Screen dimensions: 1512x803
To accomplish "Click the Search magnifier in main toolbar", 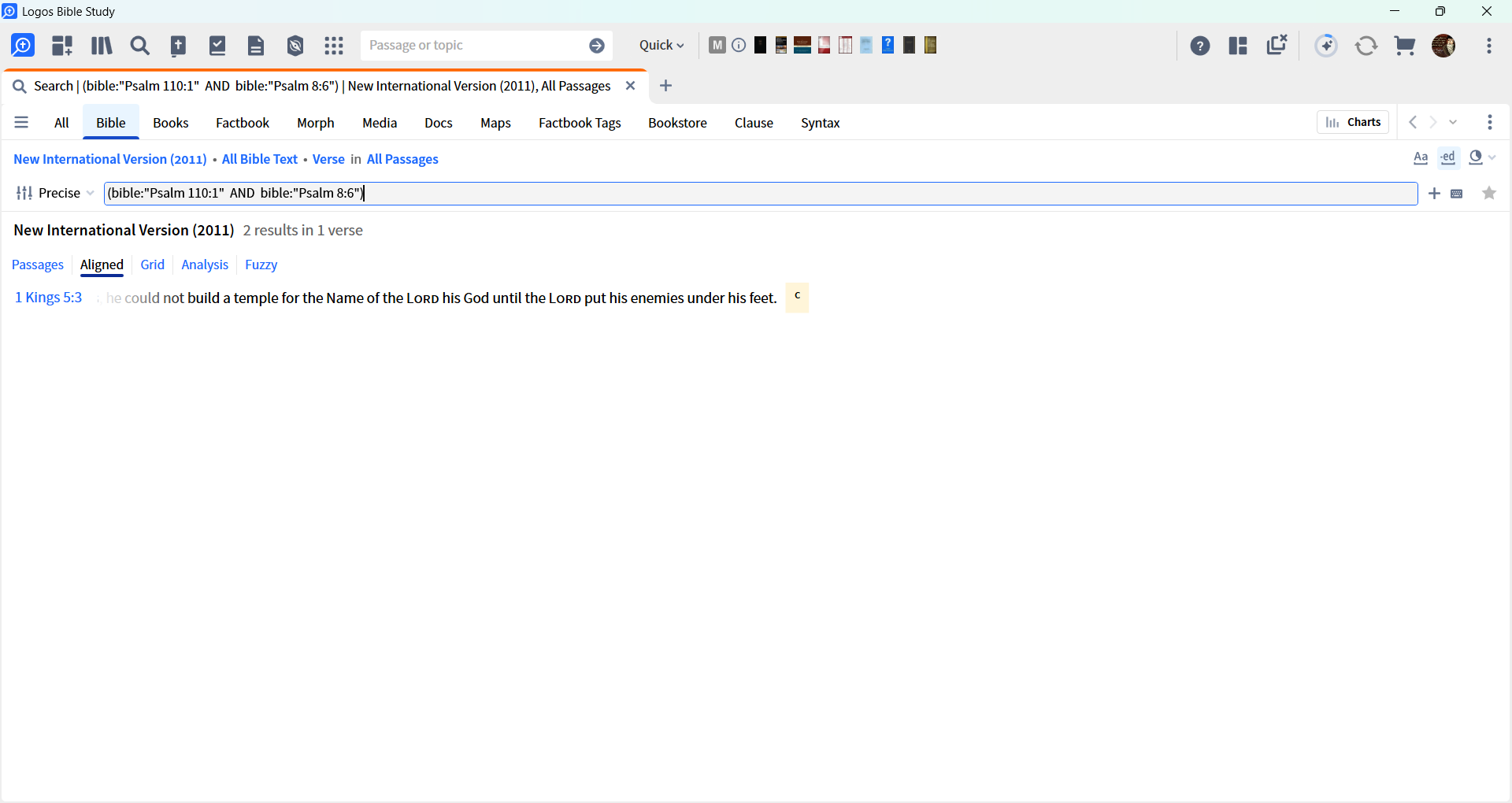I will tap(140, 46).
